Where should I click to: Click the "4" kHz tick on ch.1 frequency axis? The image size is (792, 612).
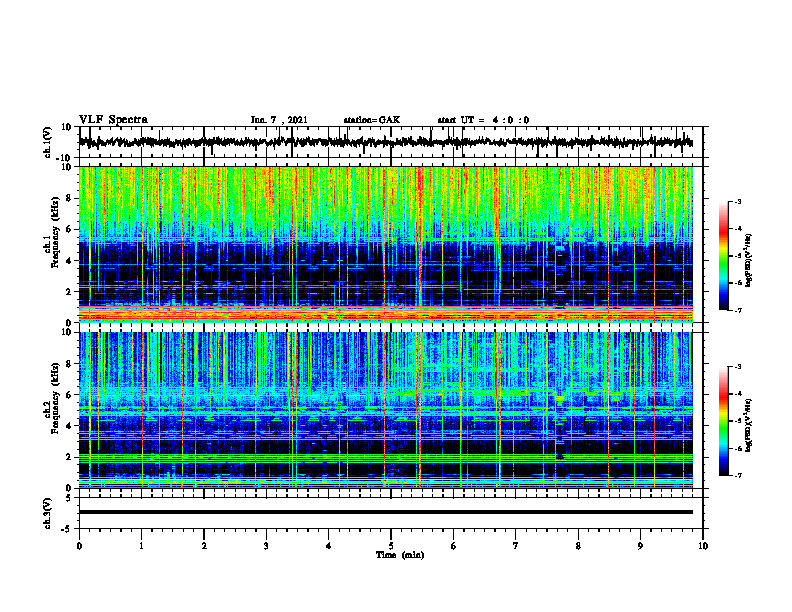coord(70,261)
